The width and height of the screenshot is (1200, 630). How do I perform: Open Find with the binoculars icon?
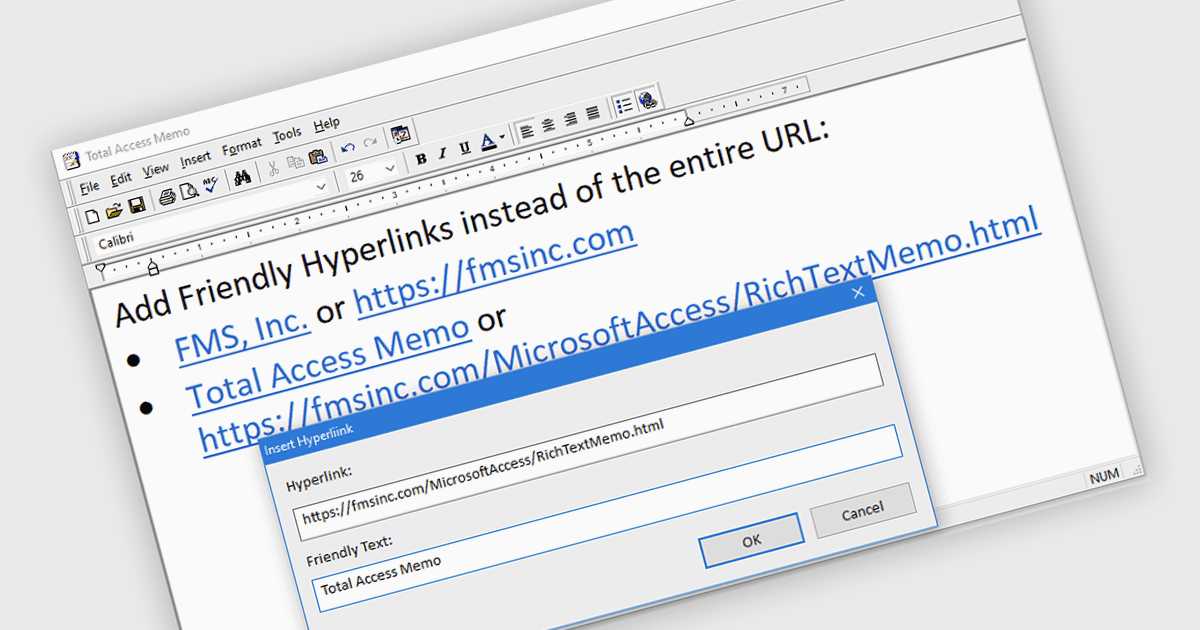(243, 177)
